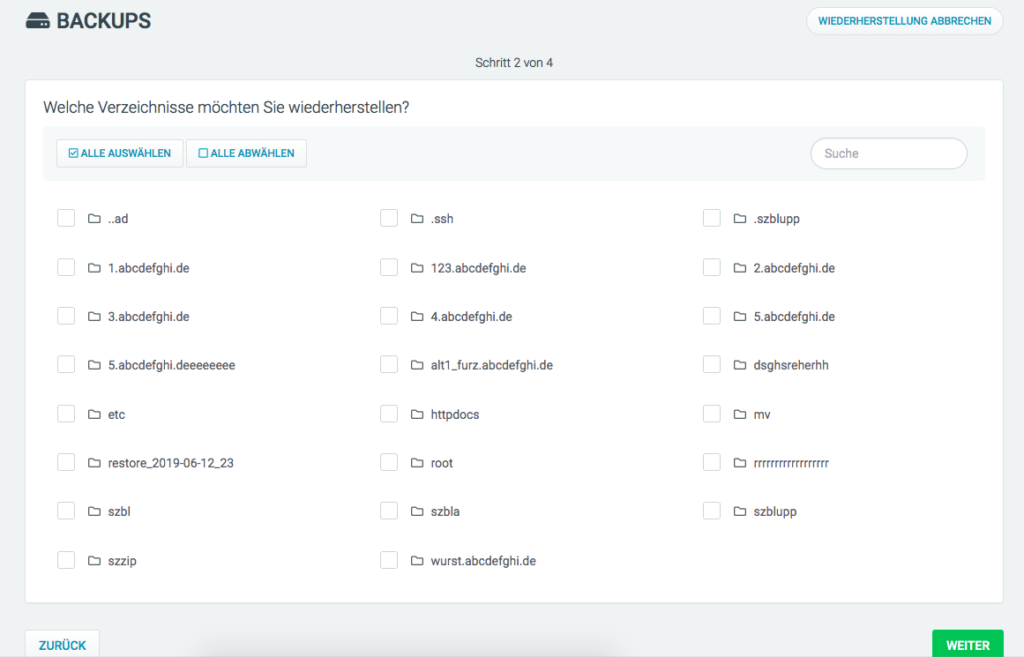
Task: Check the .szblupp directory box
Action: 711,217
